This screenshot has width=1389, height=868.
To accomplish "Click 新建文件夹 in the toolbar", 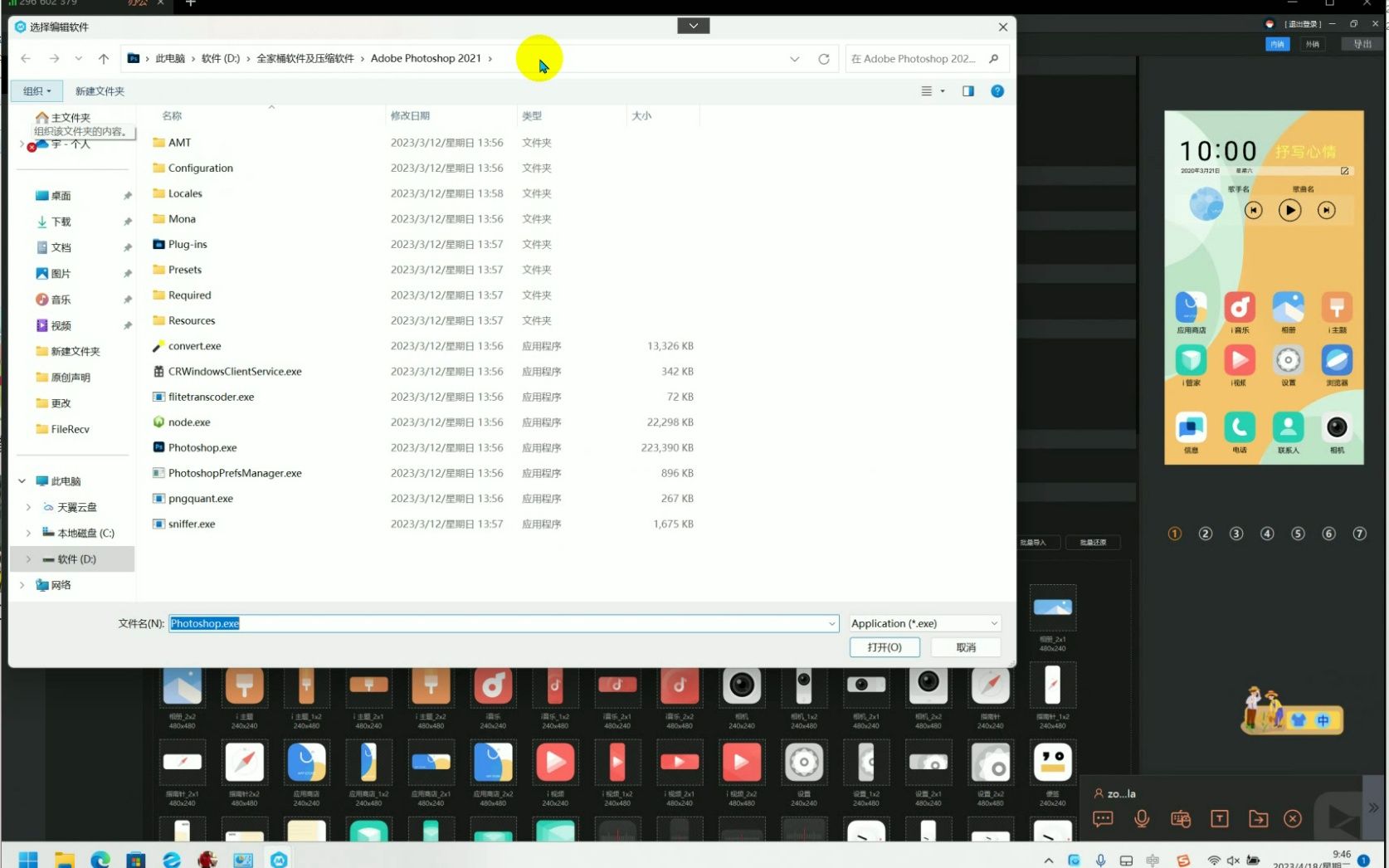I will (100, 91).
